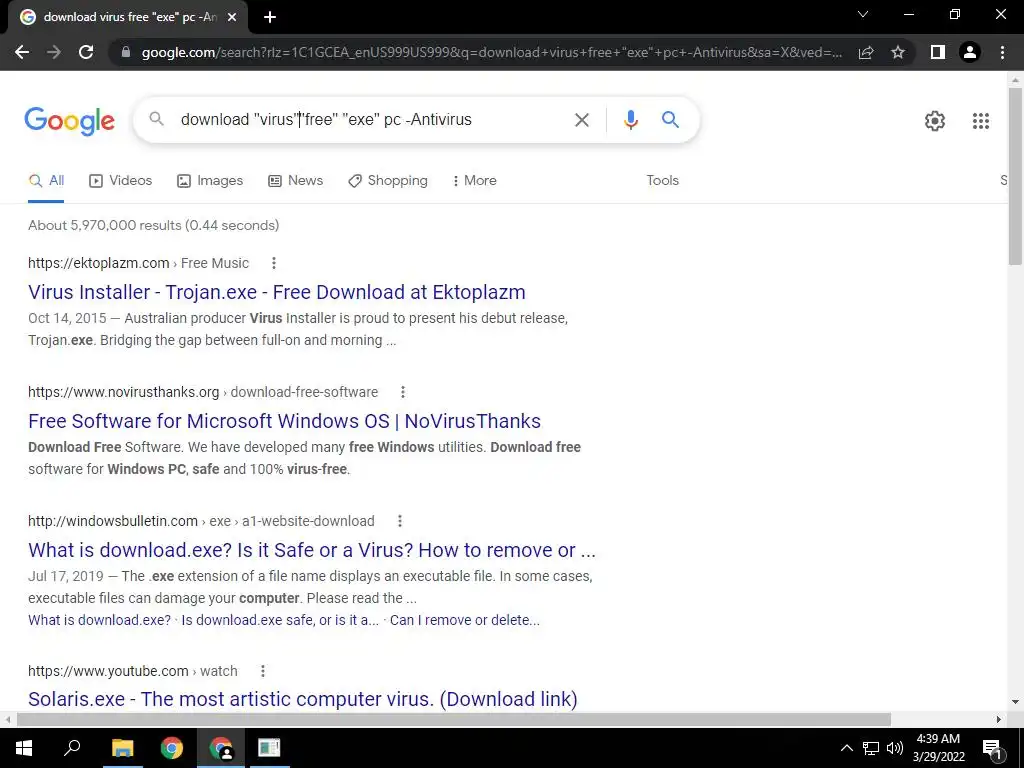Open a new browser tab
The image size is (1024, 768).
tap(270, 17)
